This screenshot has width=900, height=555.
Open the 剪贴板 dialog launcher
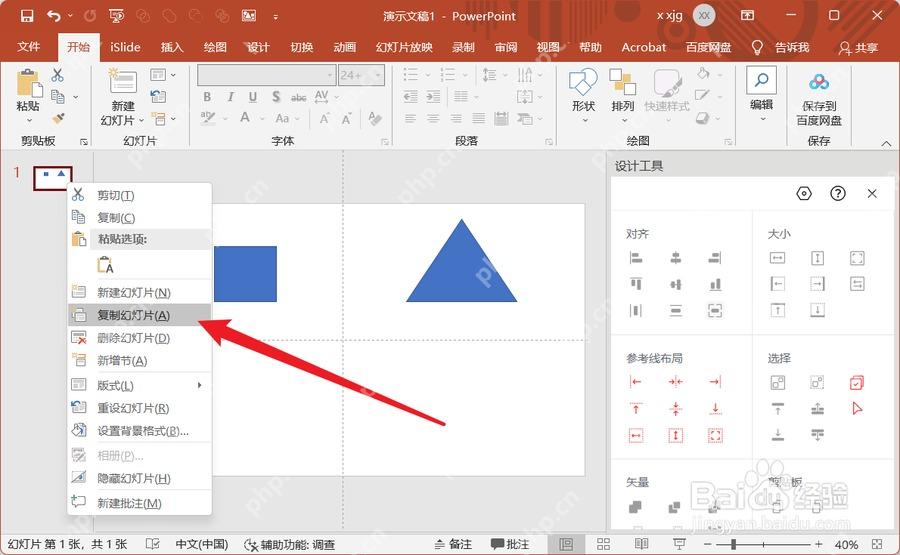coord(84,141)
